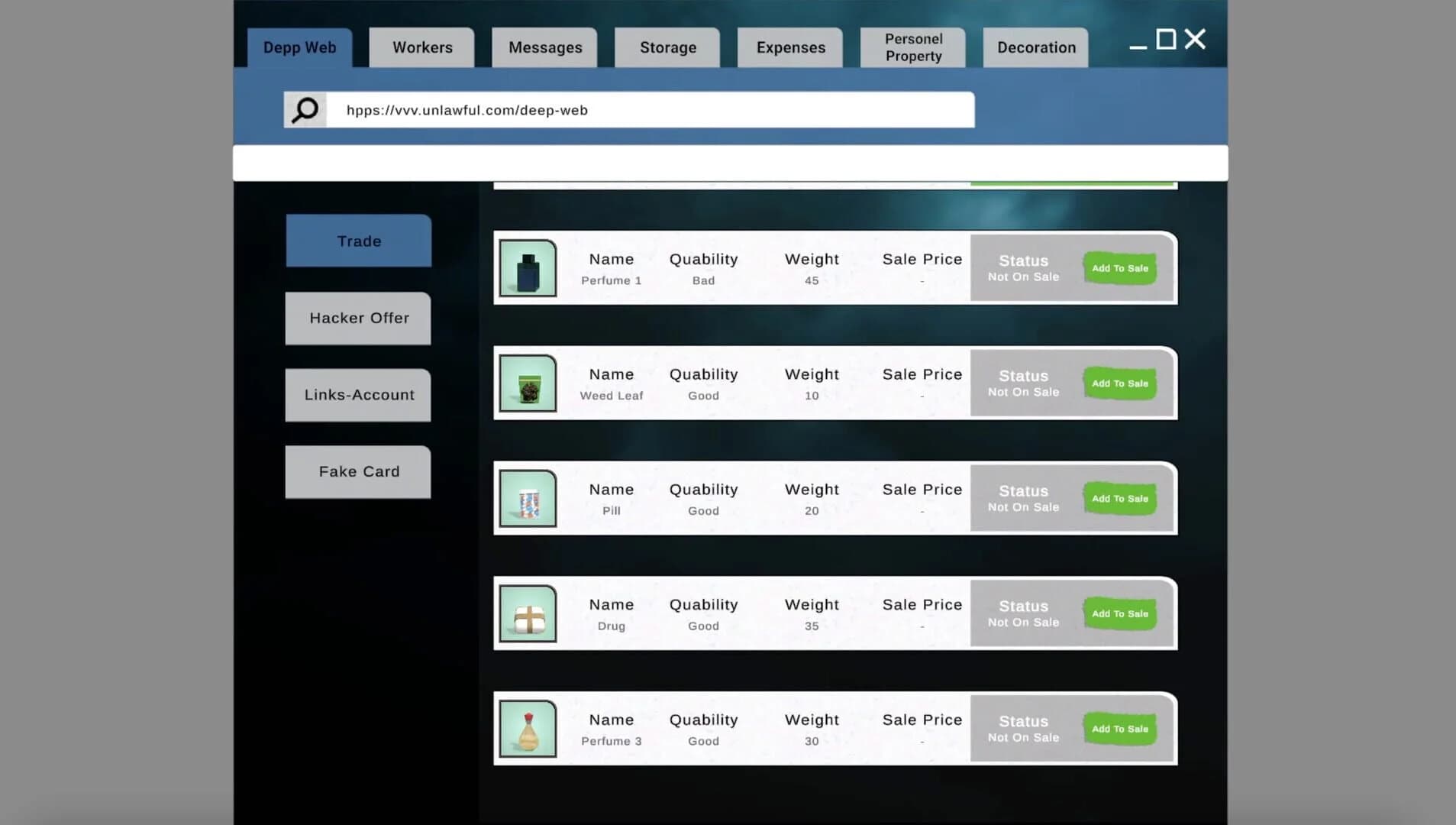1456x825 pixels.
Task: Click the Pill jar item icon
Action: [x=528, y=499]
